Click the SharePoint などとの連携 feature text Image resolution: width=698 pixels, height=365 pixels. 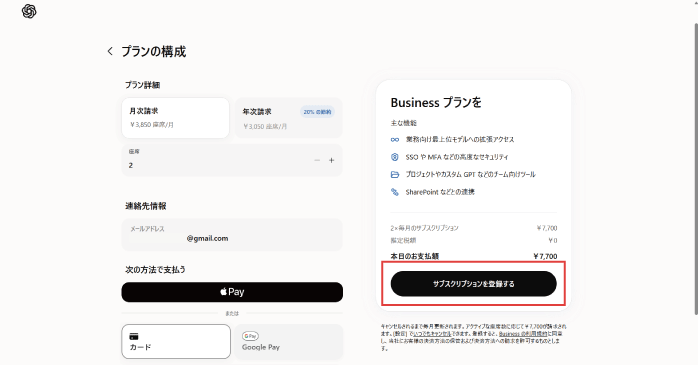click(x=440, y=192)
